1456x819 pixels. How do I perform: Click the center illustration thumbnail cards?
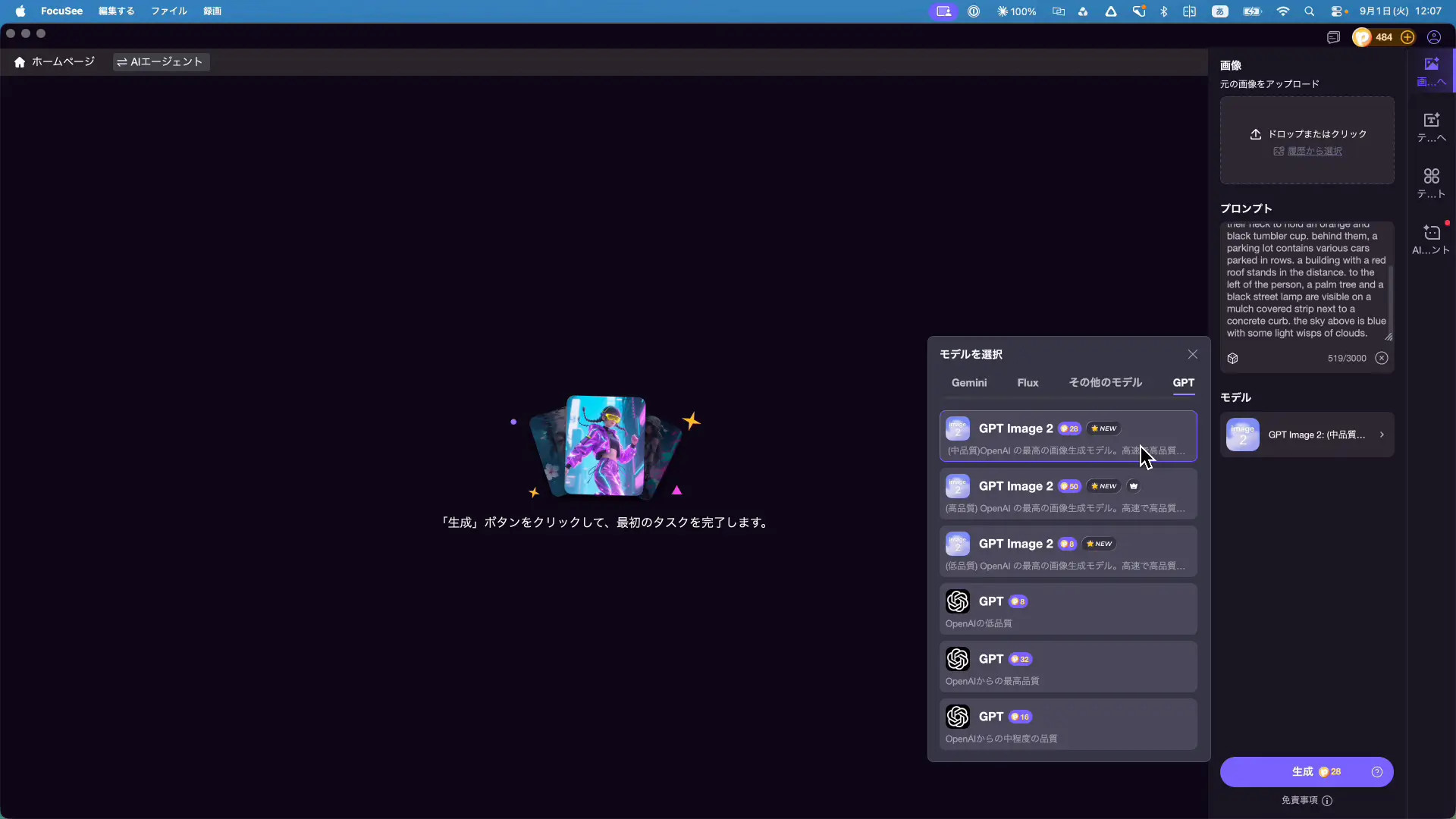[605, 446]
